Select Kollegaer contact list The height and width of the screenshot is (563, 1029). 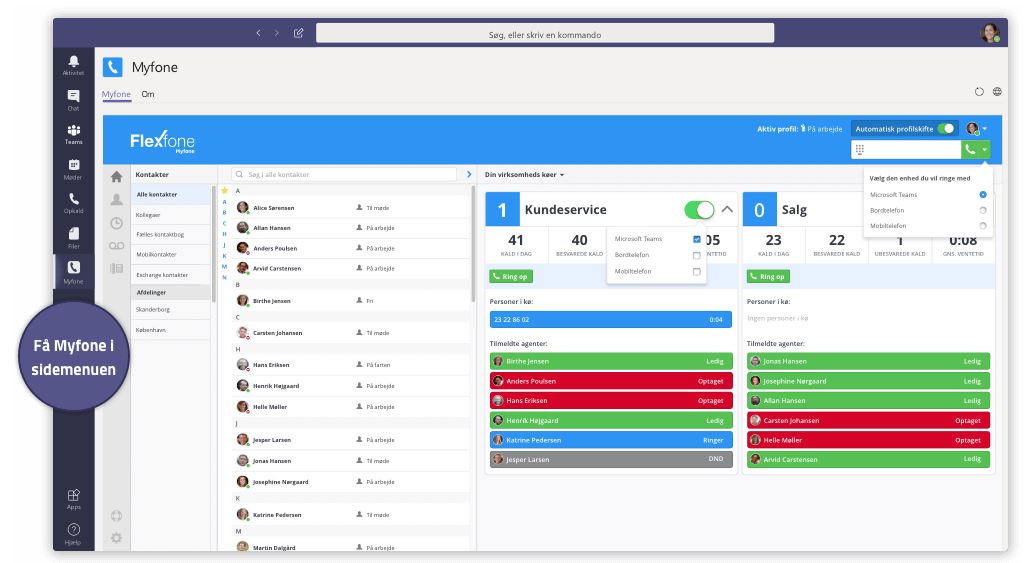click(x=171, y=215)
